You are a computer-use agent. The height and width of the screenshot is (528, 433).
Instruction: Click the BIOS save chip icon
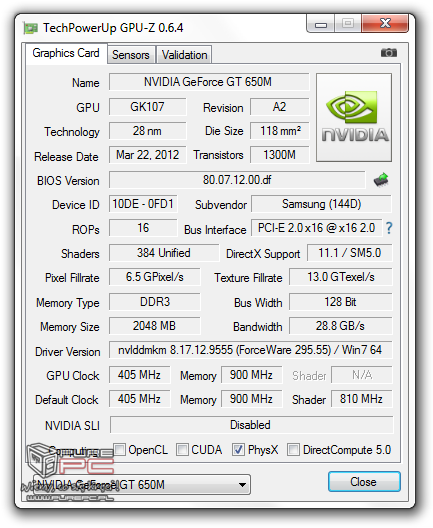pyautogui.click(x=381, y=180)
